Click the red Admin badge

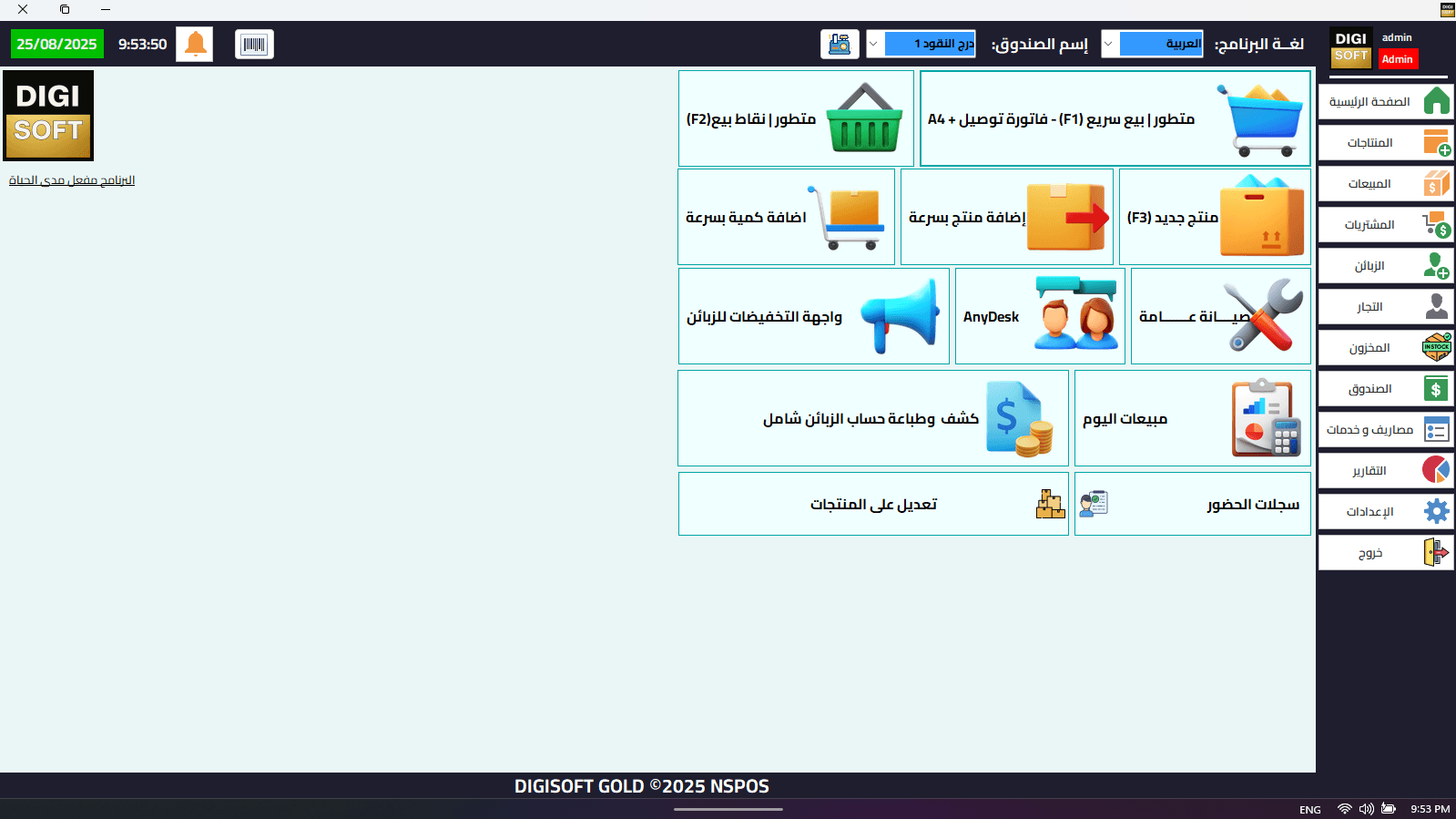tap(1397, 59)
